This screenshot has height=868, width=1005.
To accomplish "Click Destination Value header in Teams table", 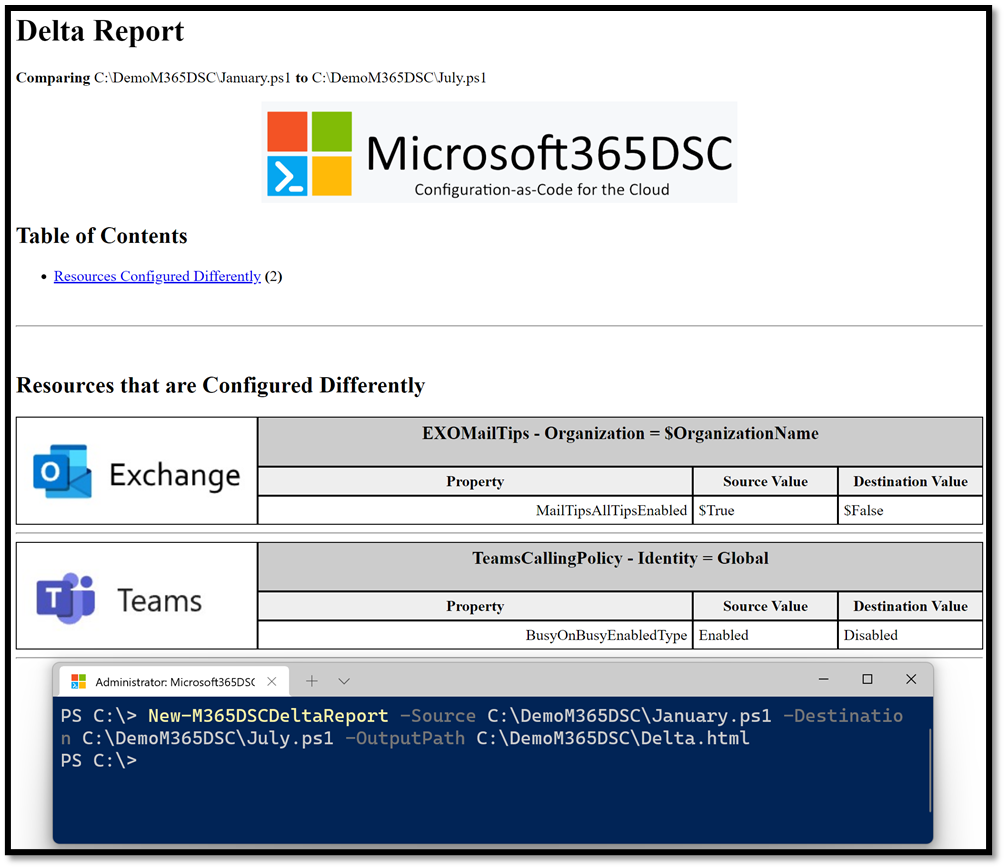I will click(x=910, y=606).
